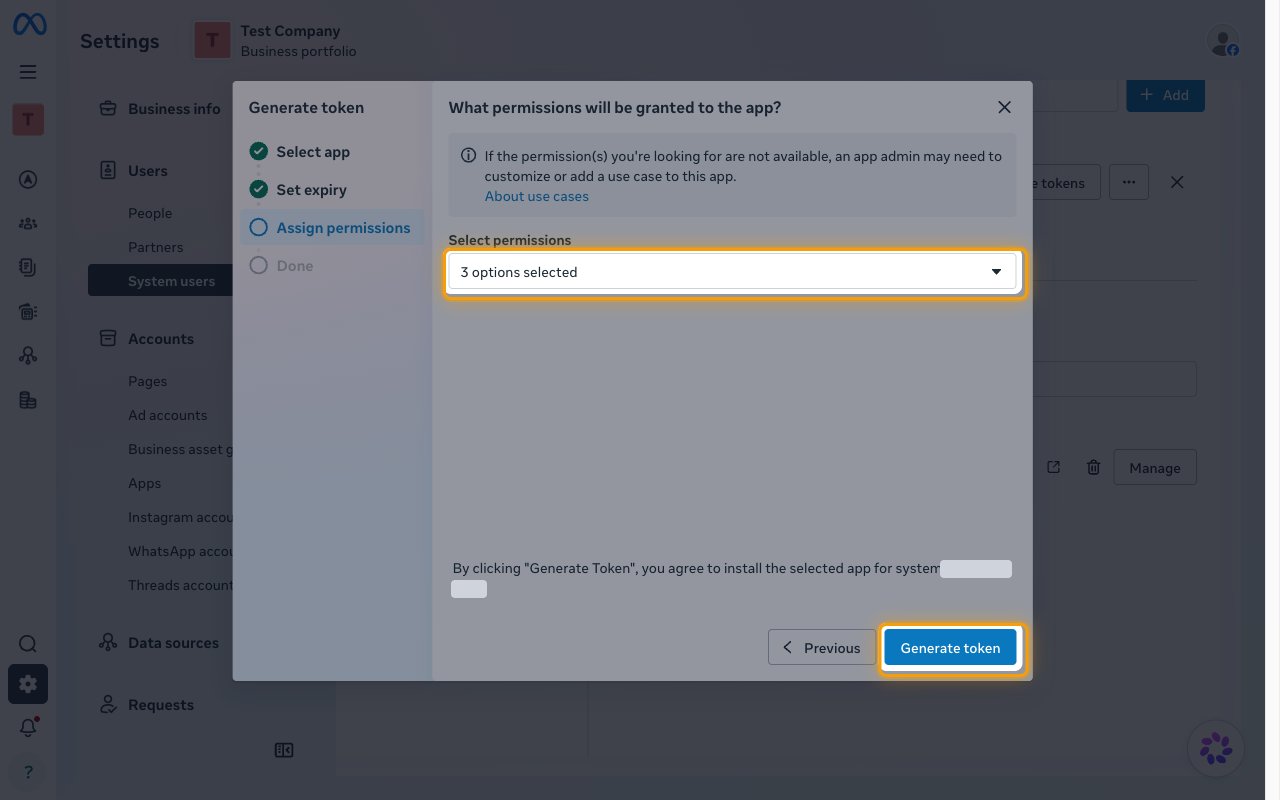Open search using the magnifier icon

pos(28,644)
